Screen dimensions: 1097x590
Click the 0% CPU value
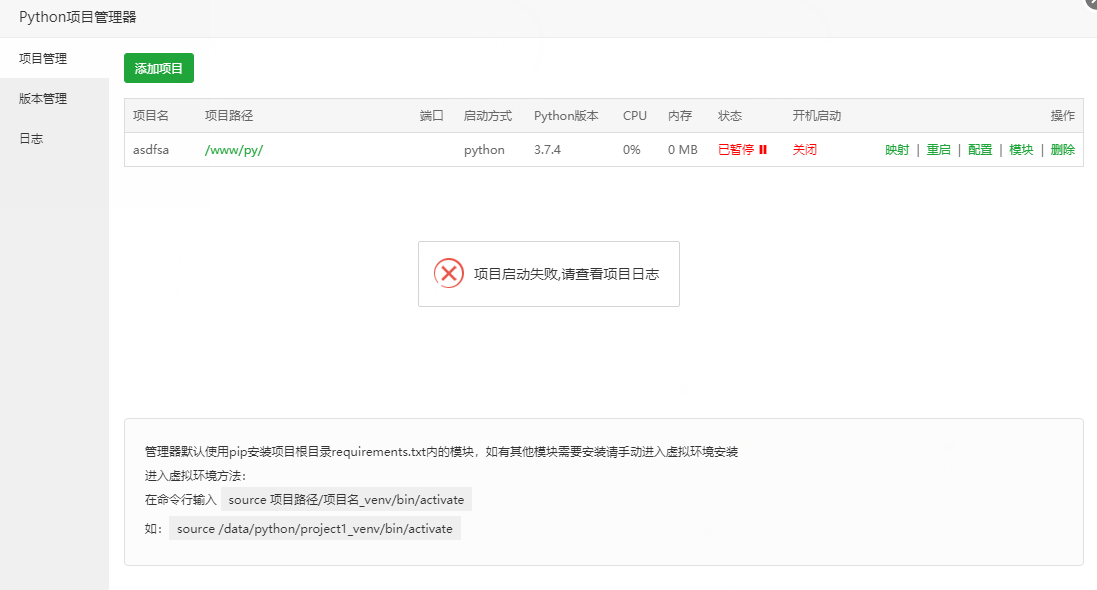tap(632, 150)
